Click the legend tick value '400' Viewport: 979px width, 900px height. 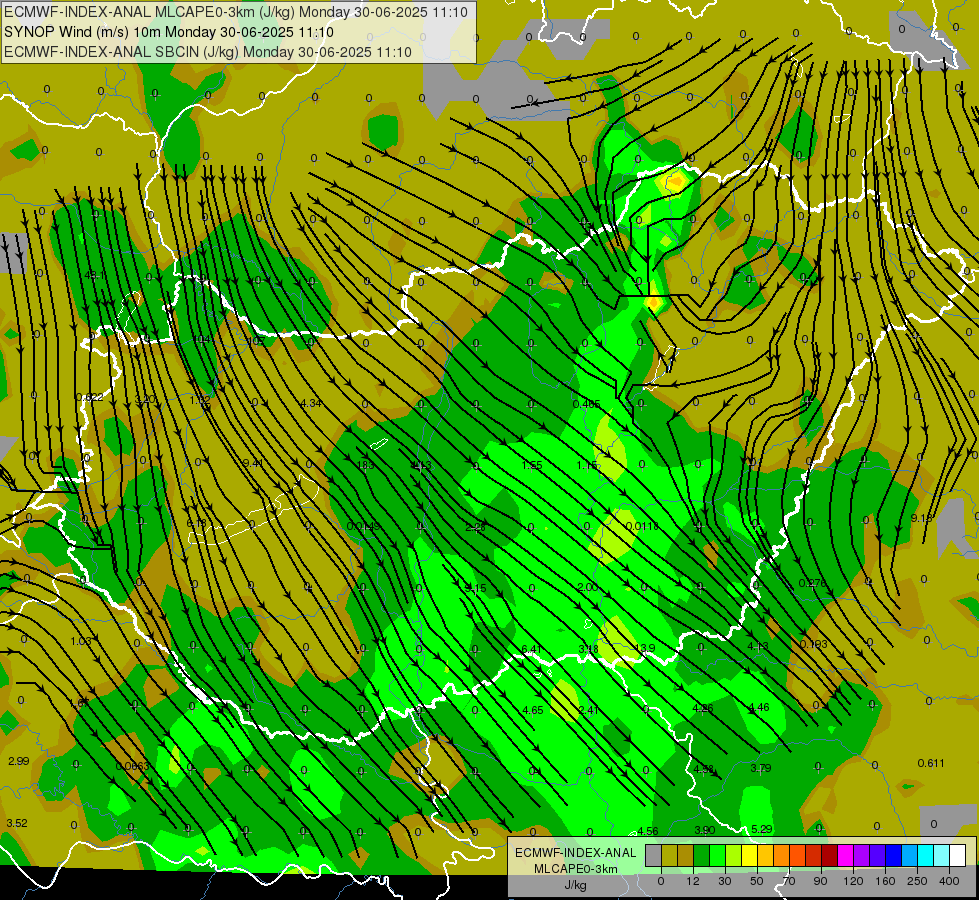[948, 881]
